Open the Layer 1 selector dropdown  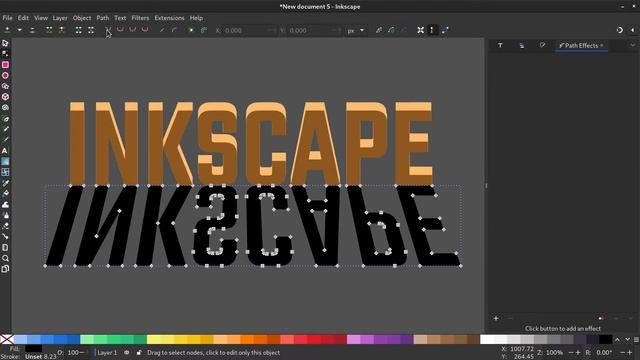coord(107,352)
